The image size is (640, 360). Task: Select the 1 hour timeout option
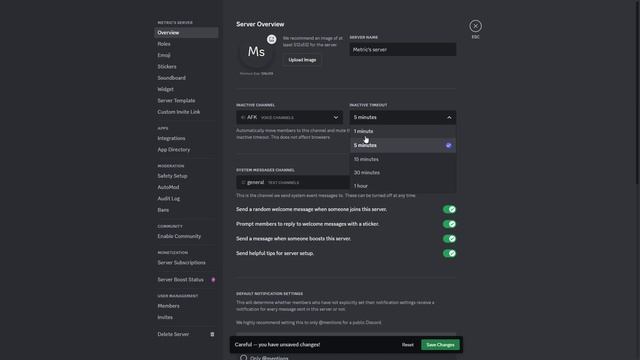point(402,186)
